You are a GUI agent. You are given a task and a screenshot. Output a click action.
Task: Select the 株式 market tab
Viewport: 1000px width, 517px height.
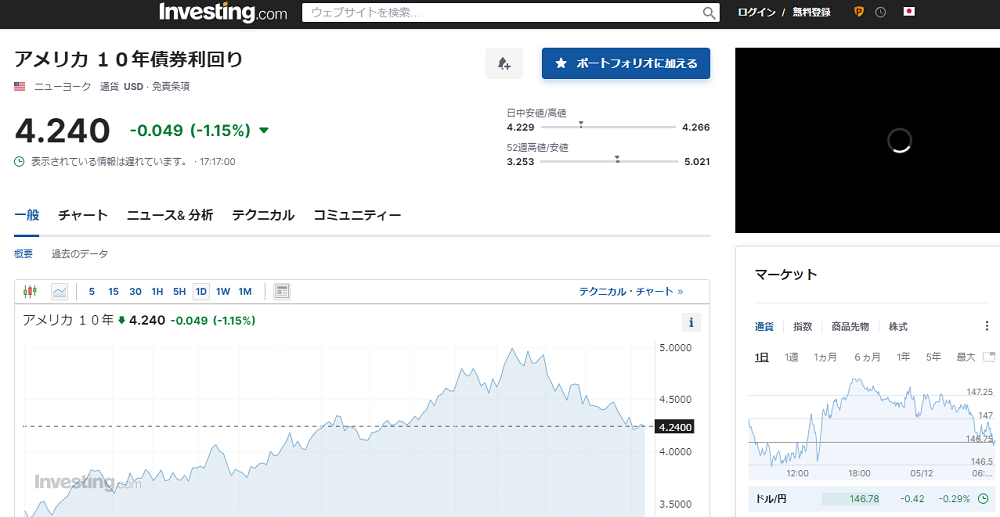pyautogui.click(x=898, y=326)
